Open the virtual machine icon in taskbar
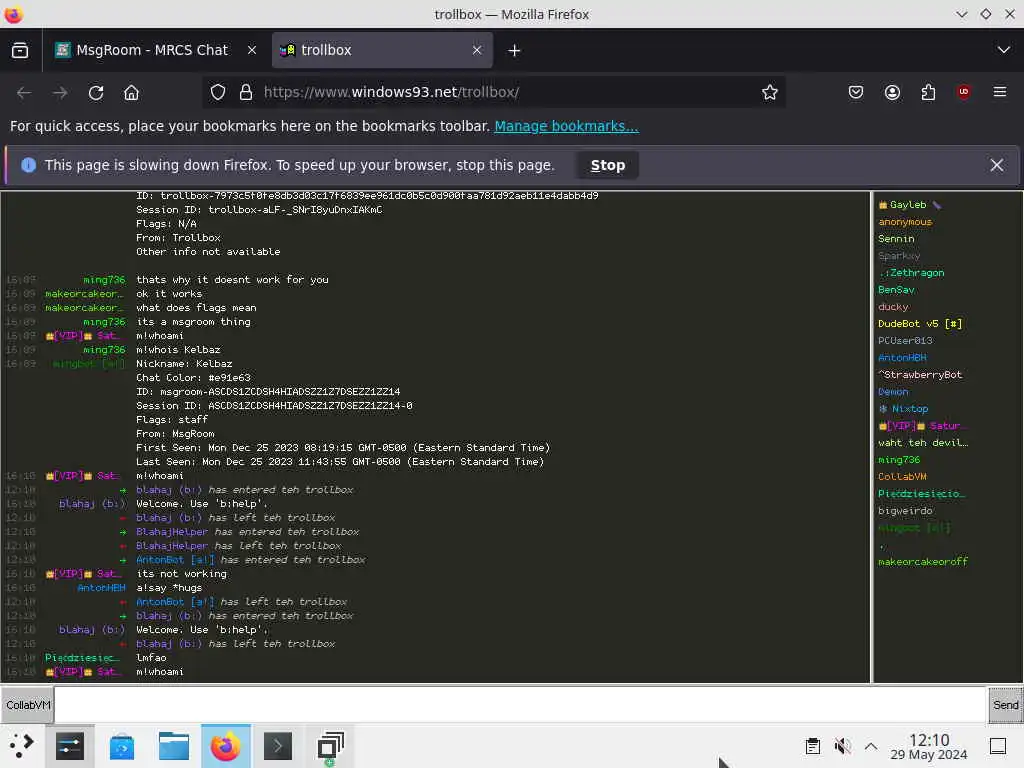The height and width of the screenshot is (768, 1024). click(x=330, y=746)
